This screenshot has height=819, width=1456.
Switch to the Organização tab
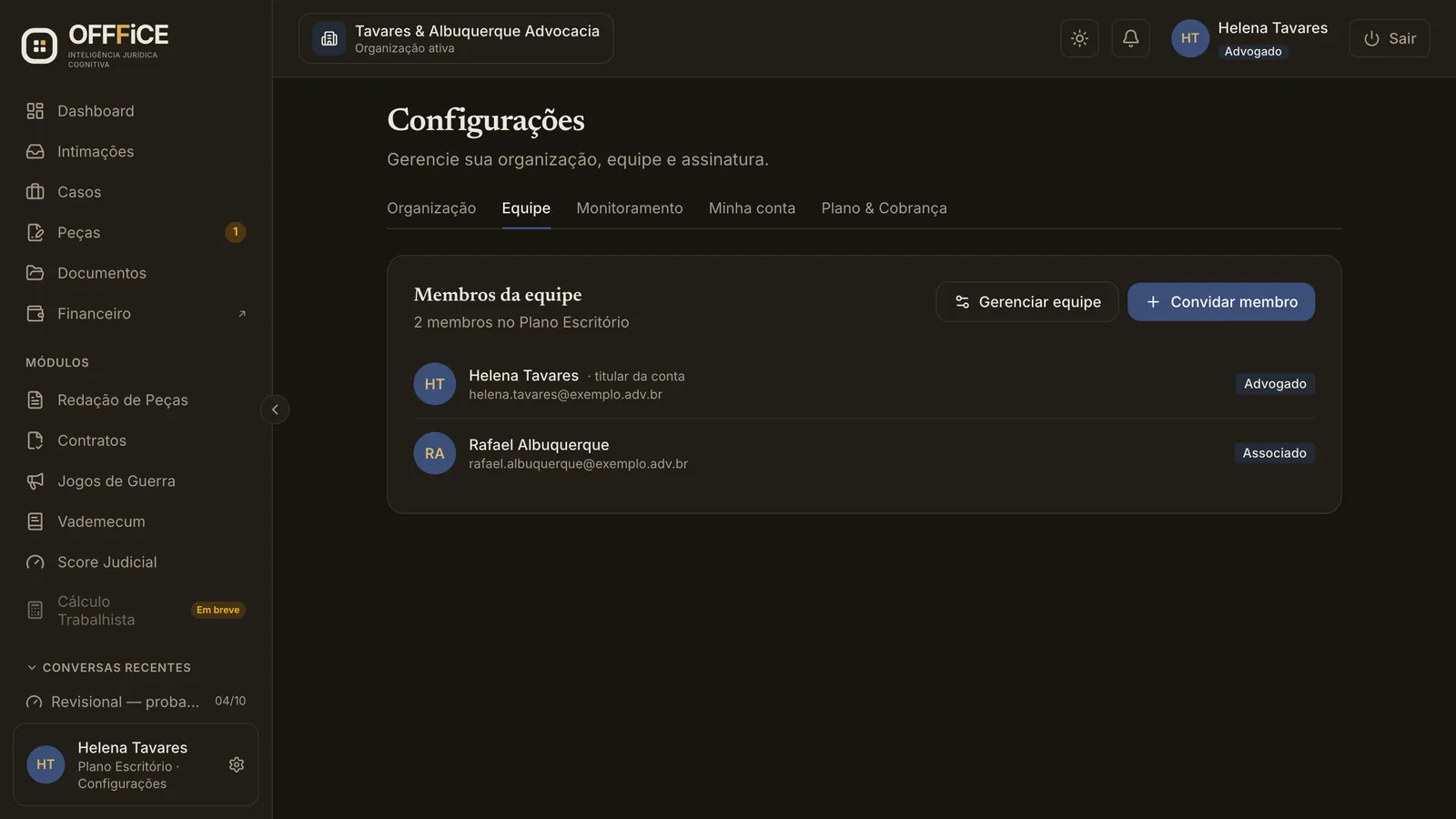pyautogui.click(x=431, y=208)
